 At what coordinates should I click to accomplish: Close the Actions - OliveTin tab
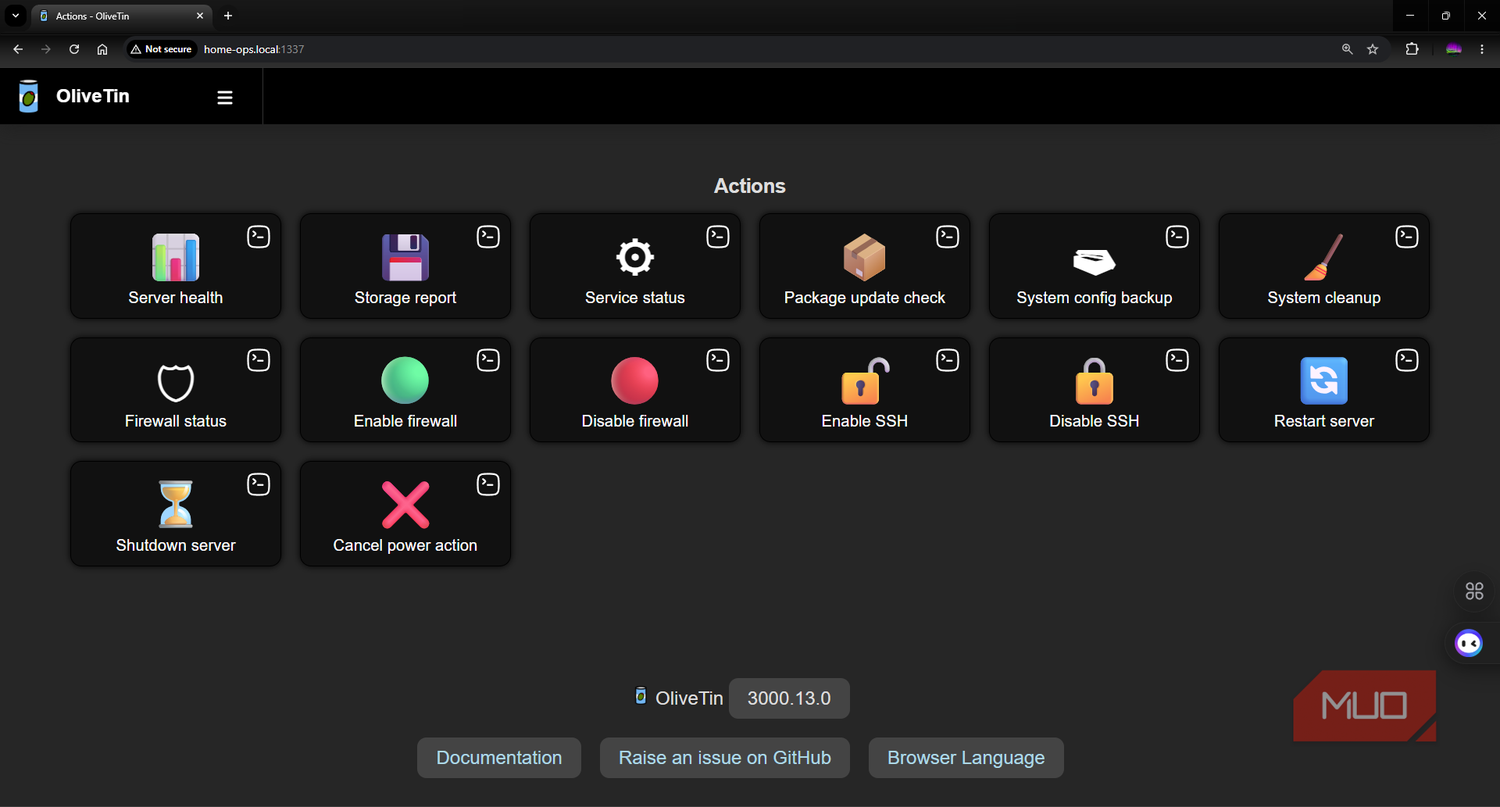pyautogui.click(x=199, y=16)
